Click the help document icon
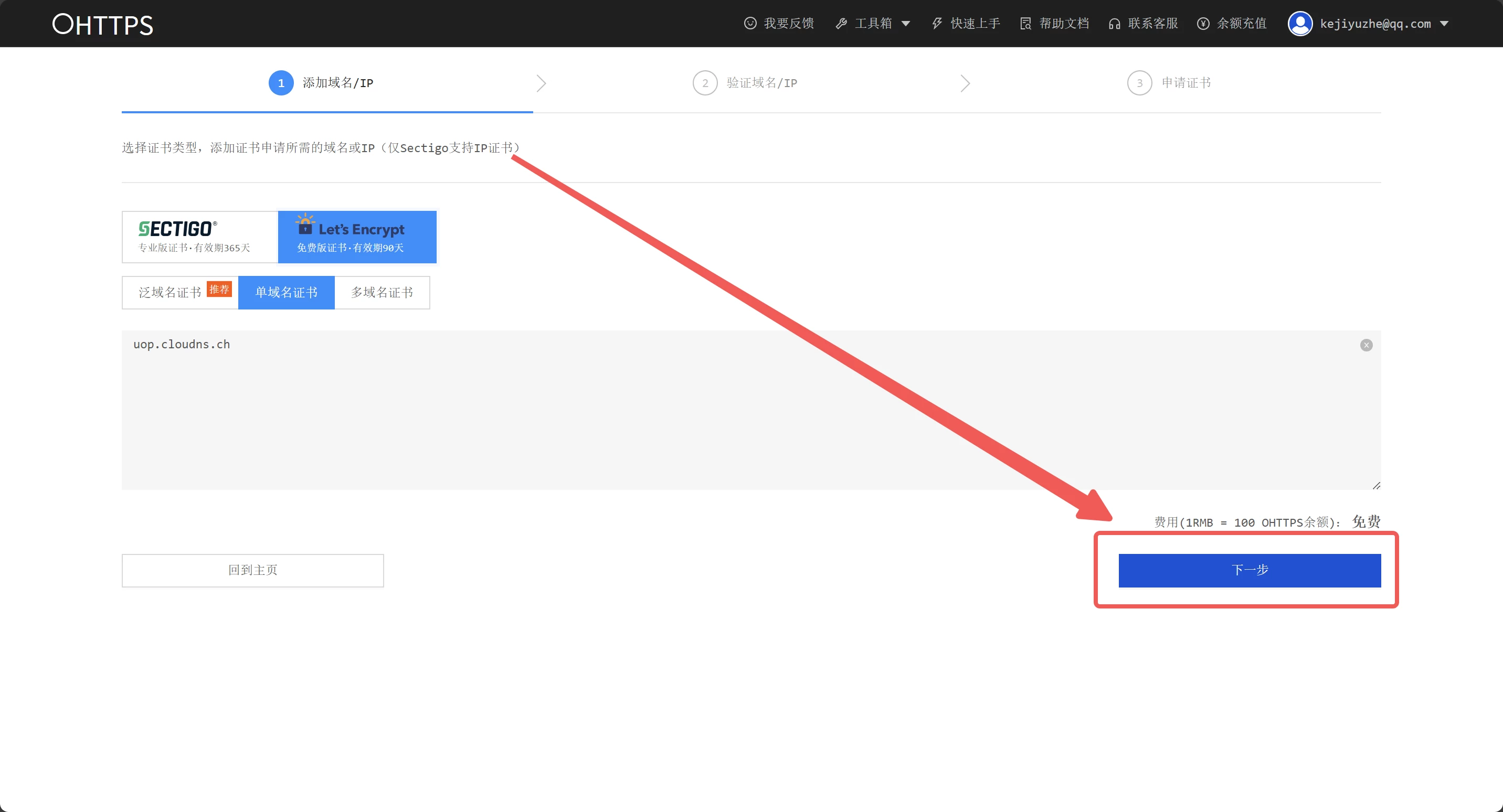The image size is (1503, 812). [x=1025, y=23]
